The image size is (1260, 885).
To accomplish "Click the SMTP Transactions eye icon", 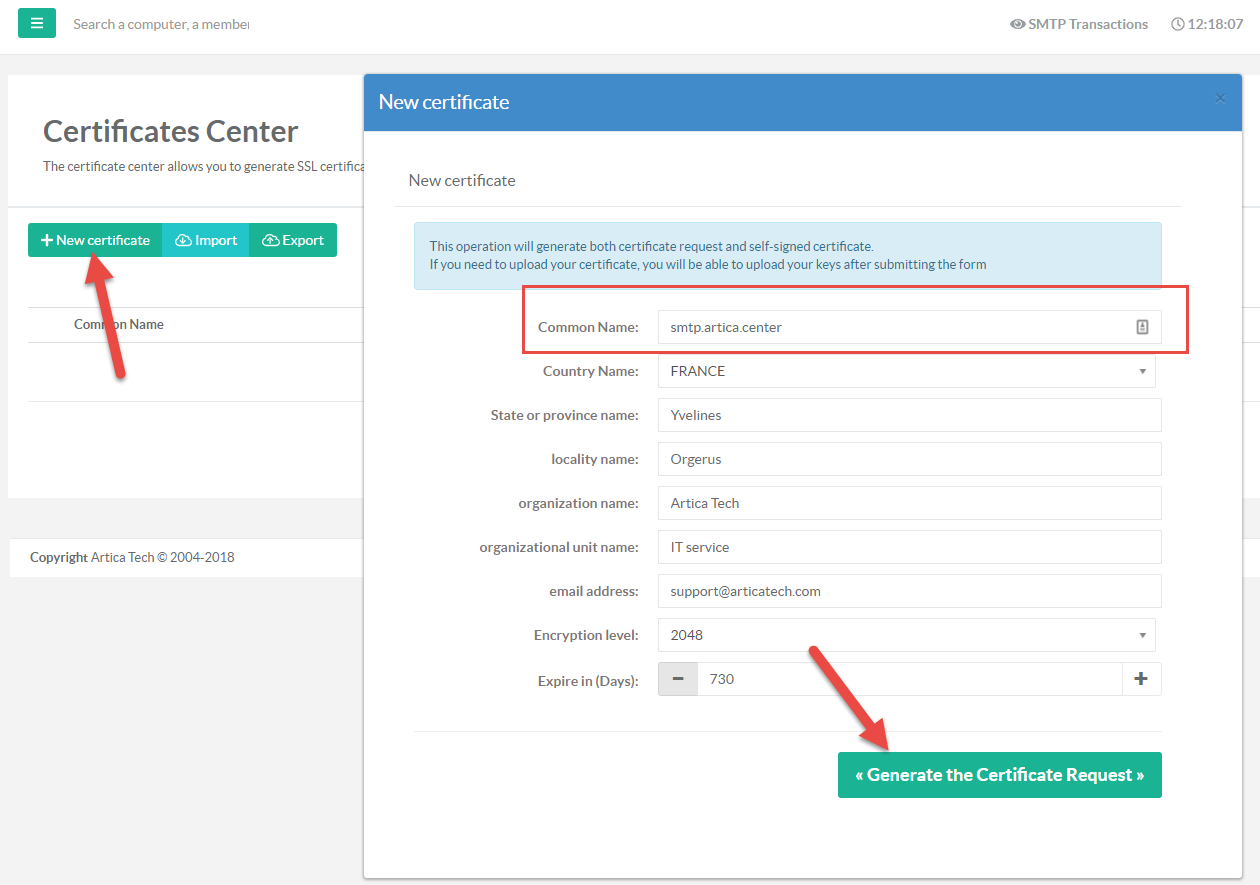I will [1017, 24].
